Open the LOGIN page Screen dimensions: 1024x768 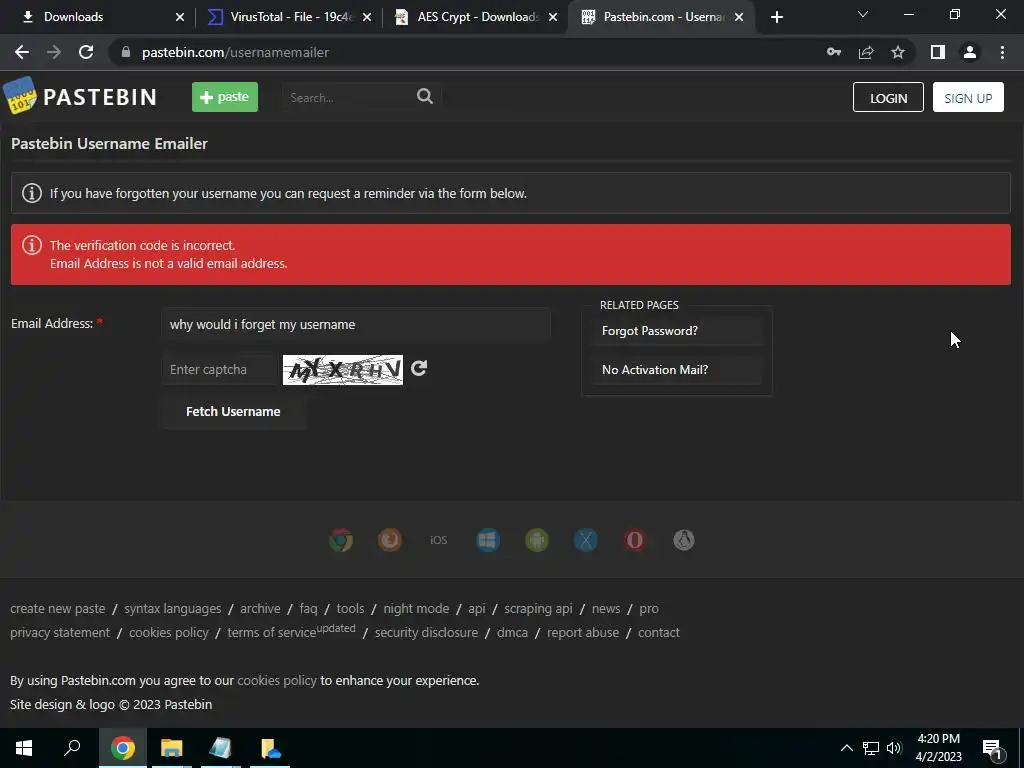coord(888,97)
